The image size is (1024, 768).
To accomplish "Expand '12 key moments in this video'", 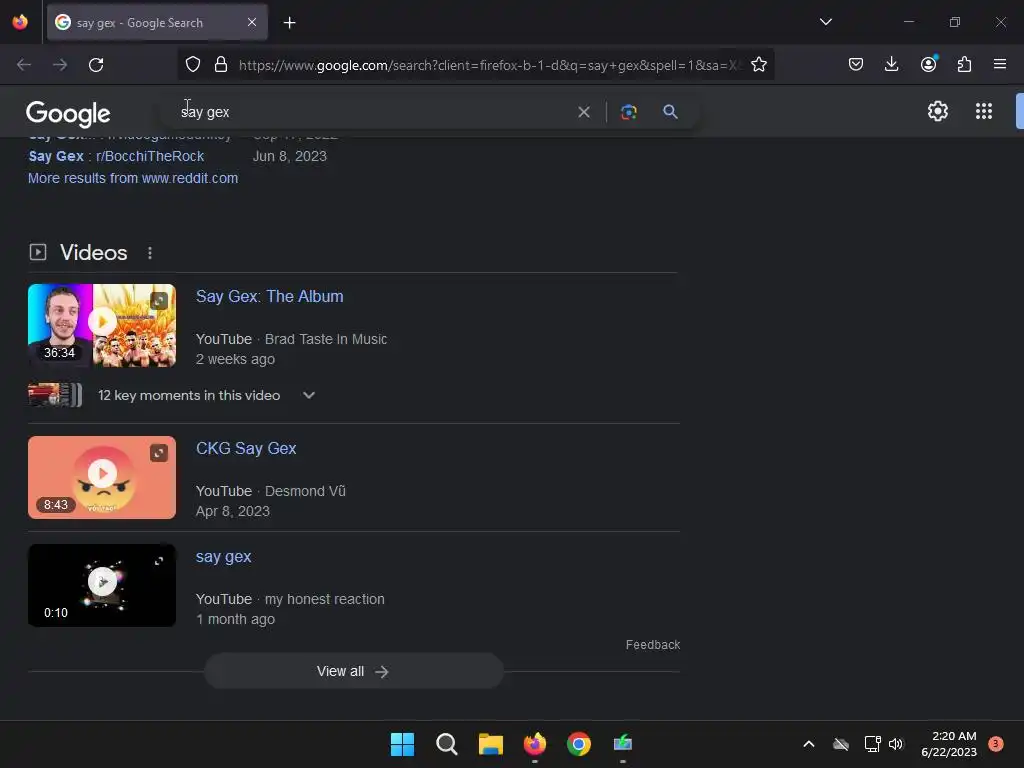I will (x=206, y=395).
